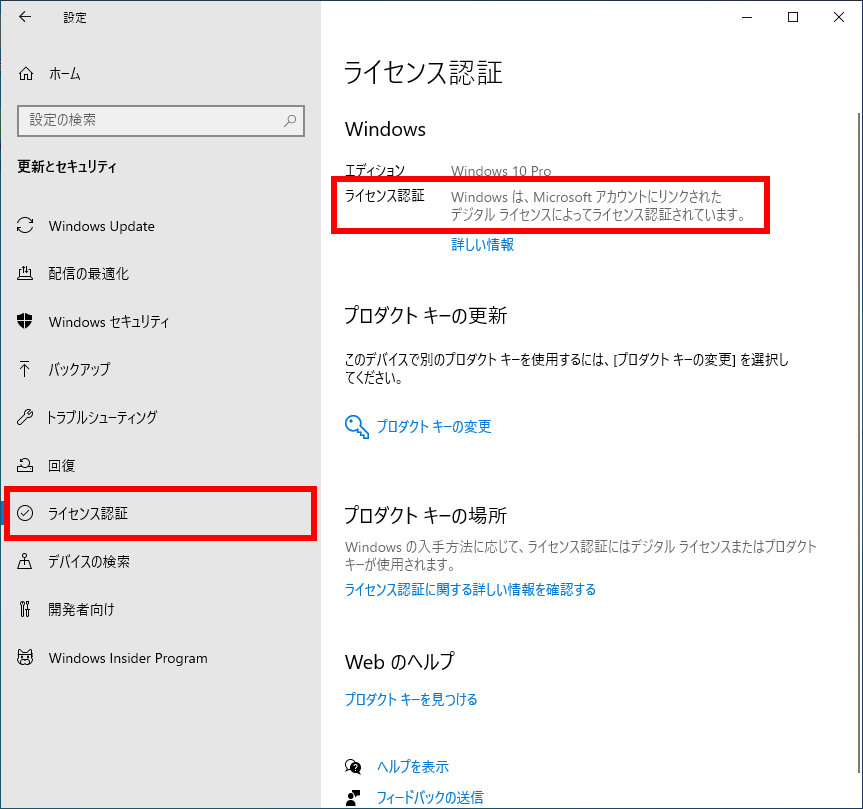Click the Web のヘルプ heading
Viewport: 863px width, 809px height.
coord(400,662)
